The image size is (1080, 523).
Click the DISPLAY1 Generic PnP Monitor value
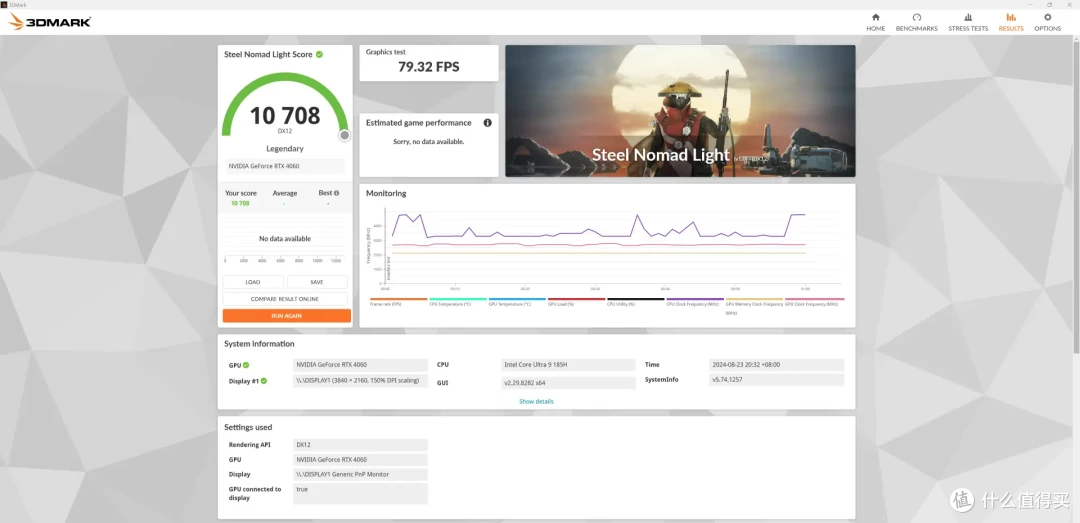pyautogui.click(x=360, y=474)
